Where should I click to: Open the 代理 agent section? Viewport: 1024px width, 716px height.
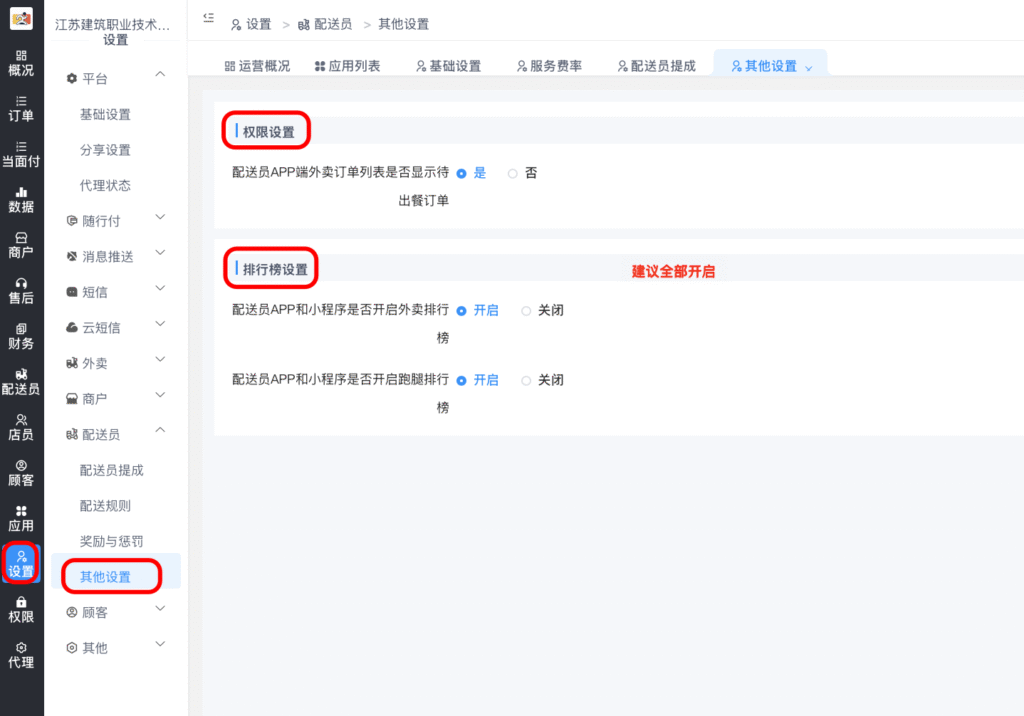[21, 656]
